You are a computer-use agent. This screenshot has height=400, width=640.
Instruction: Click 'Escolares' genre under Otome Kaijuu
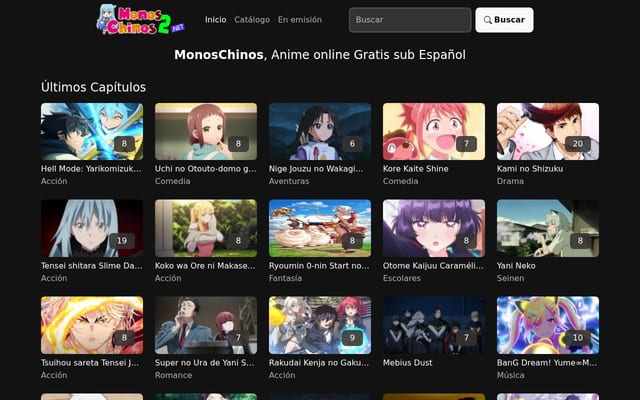pos(402,278)
